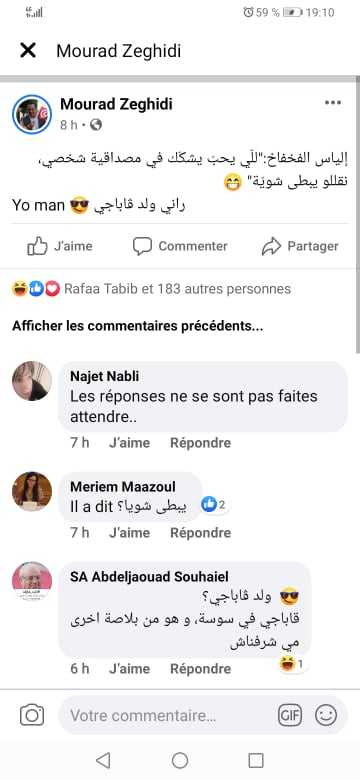Open Mourad Zeghidi's profile picture

click(32, 114)
